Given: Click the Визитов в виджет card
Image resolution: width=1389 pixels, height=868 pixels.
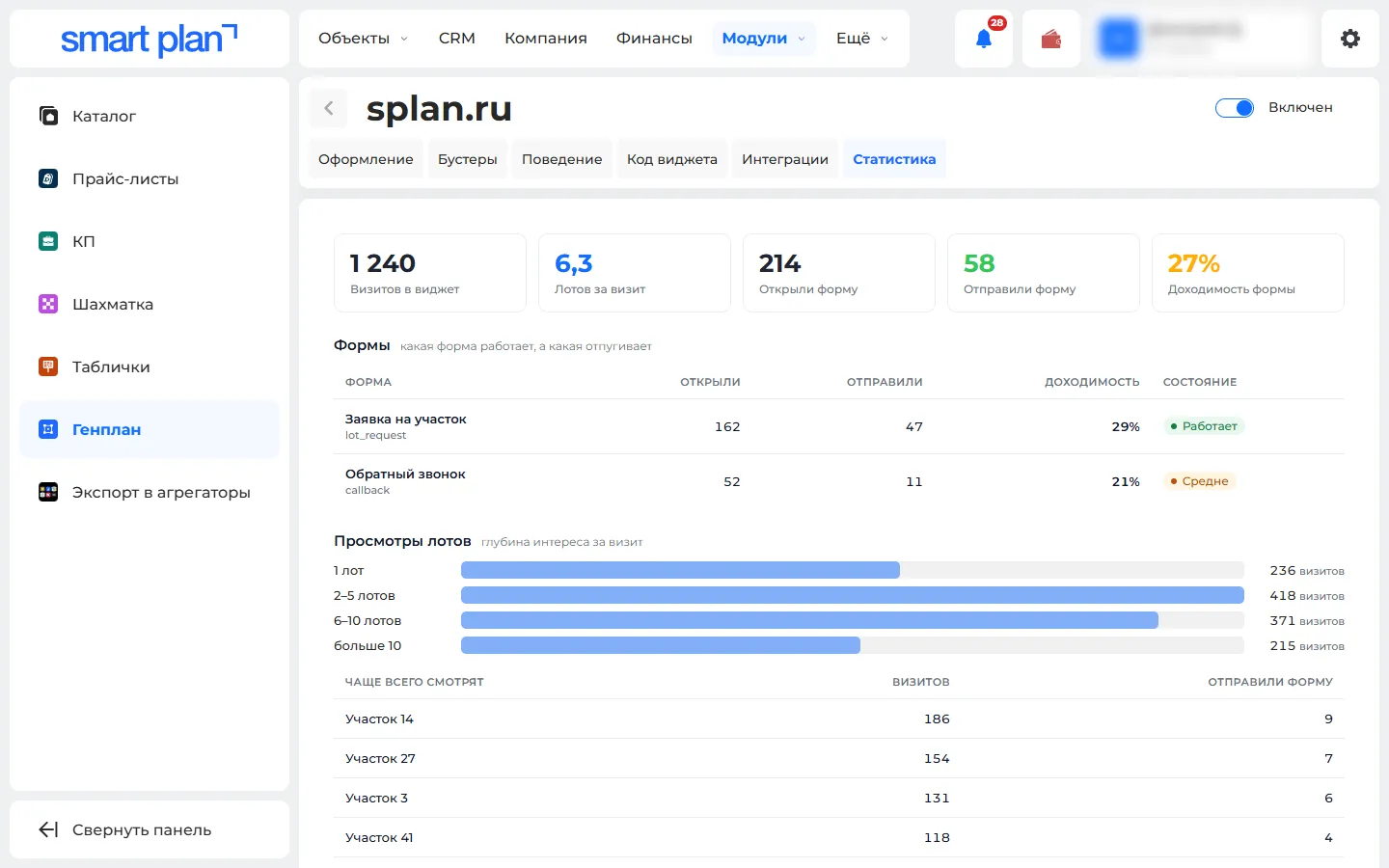Looking at the screenshot, I should pos(430,273).
